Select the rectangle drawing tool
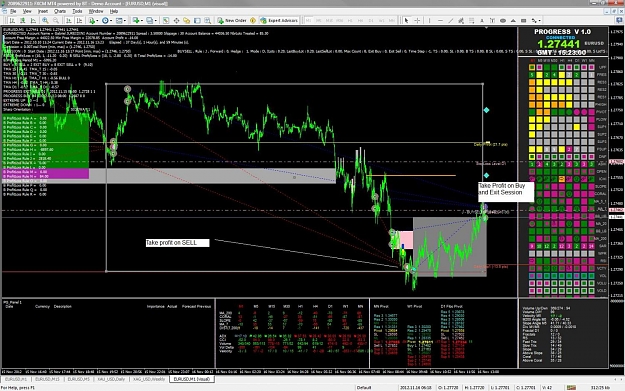Screen dimensions: 625x391 tap(523, 20)
